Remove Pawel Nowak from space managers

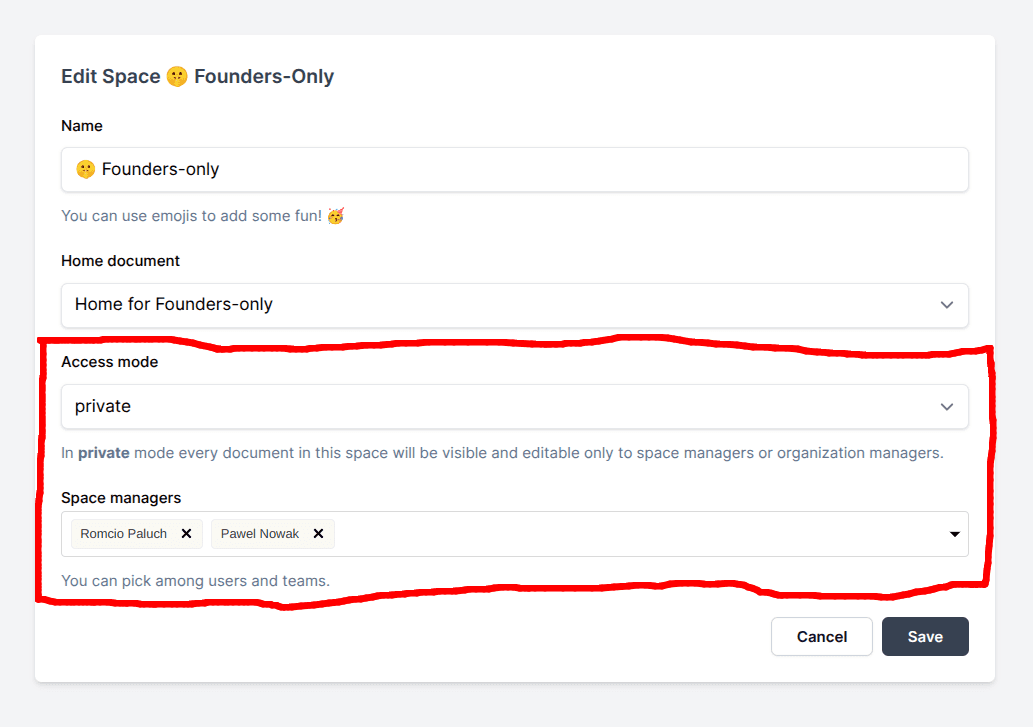pyautogui.click(x=318, y=534)
